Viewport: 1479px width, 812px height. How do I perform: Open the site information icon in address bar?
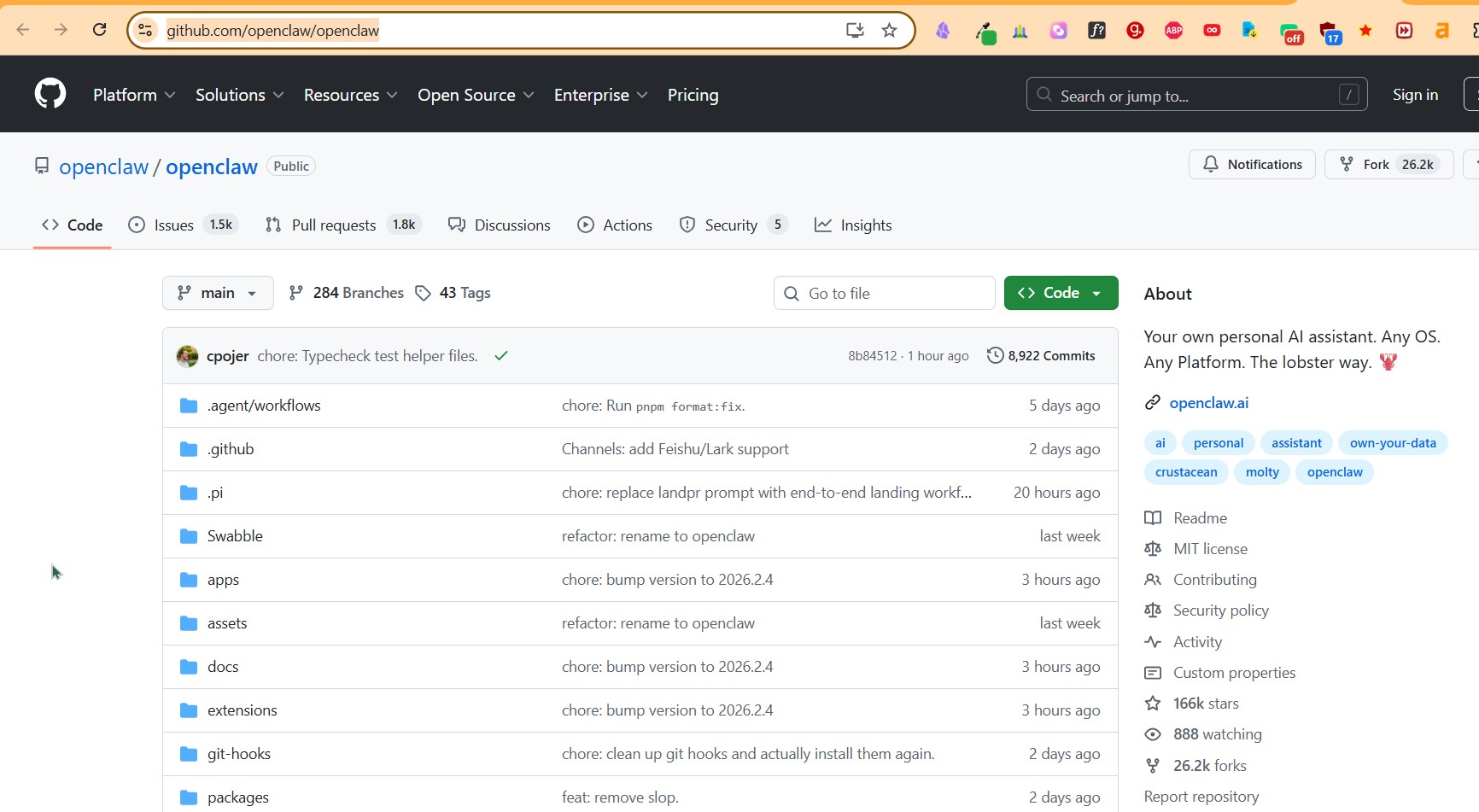pos(146,31)
